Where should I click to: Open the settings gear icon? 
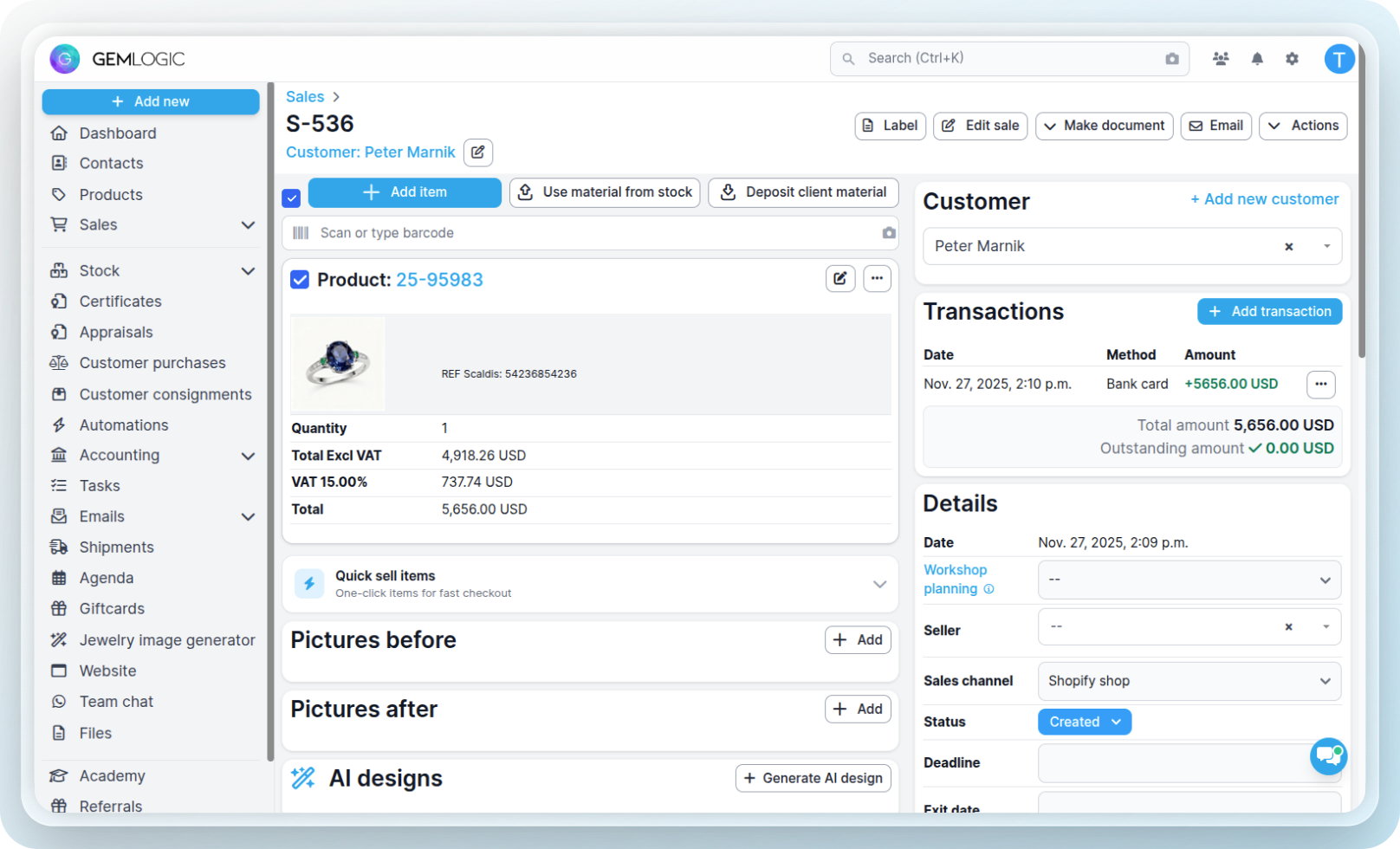(x=1292, y=58)
